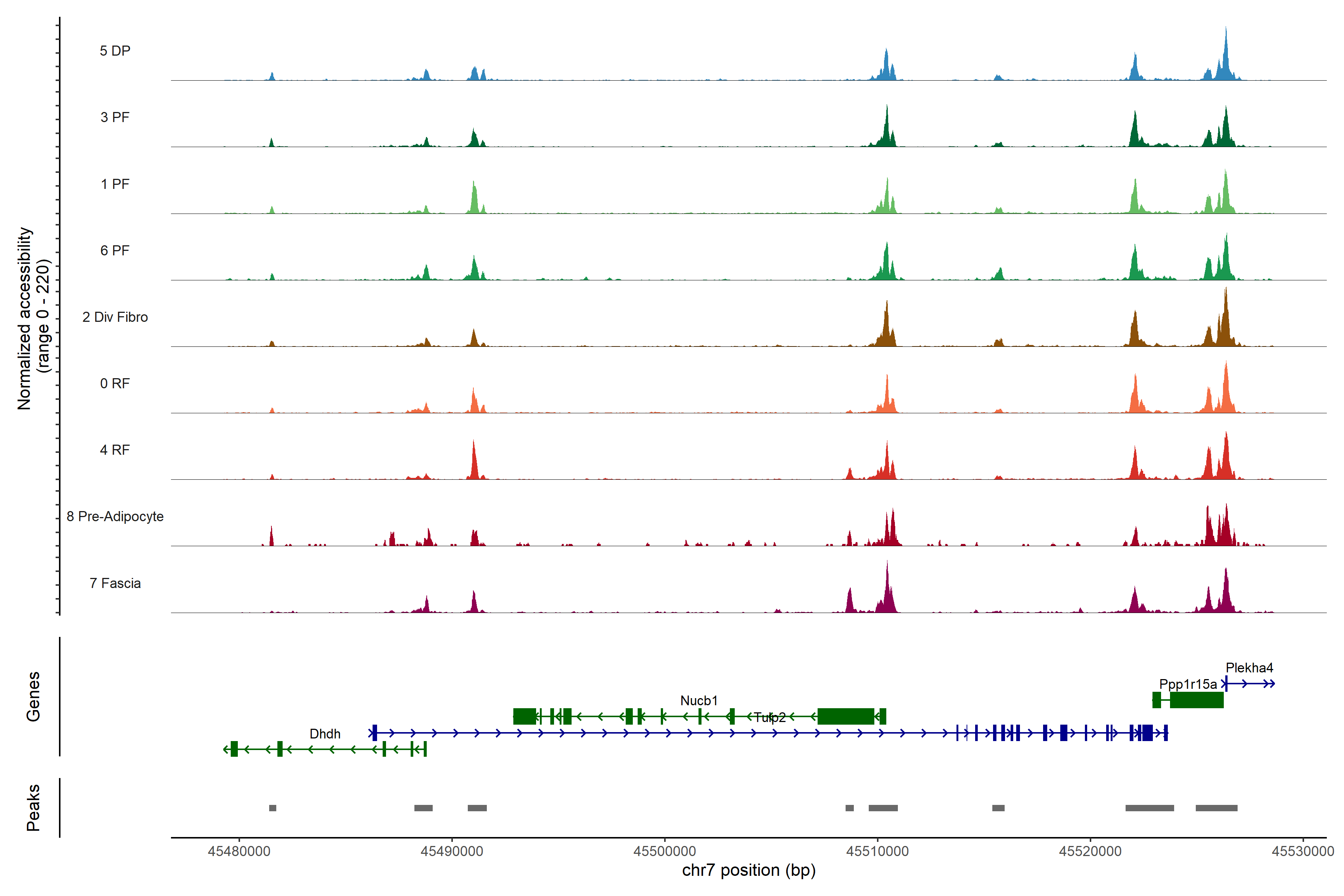Select the Ppp1r15a gene label
The image size is (1344, 896).
1188,684
